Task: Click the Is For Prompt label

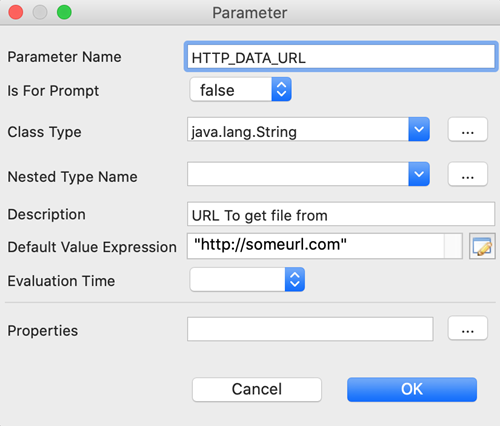Action: pos(53,91)
